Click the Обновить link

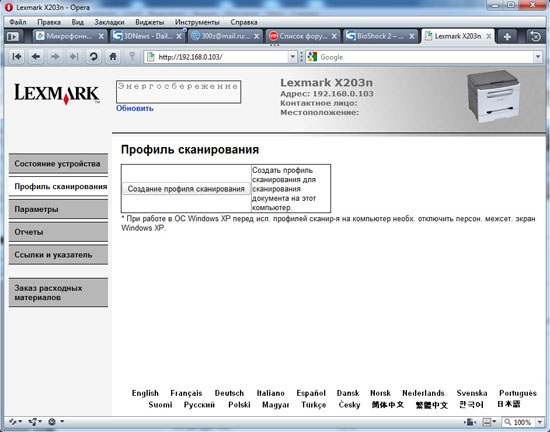(135, 108)
